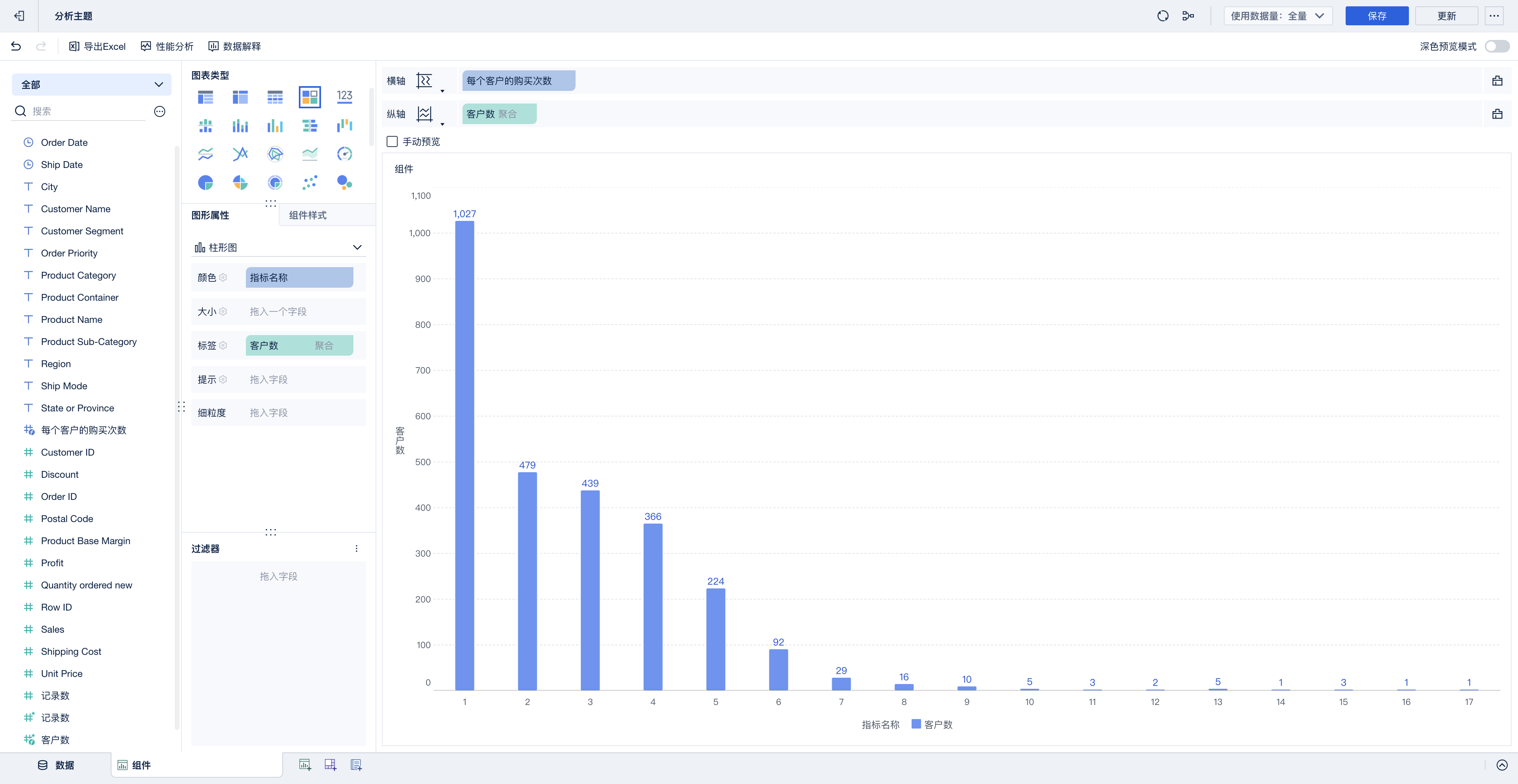Collapse bottom bar with the circled arrow
The width and height of the screenshot is (1518, 784).
click(x=1501, y=765)
